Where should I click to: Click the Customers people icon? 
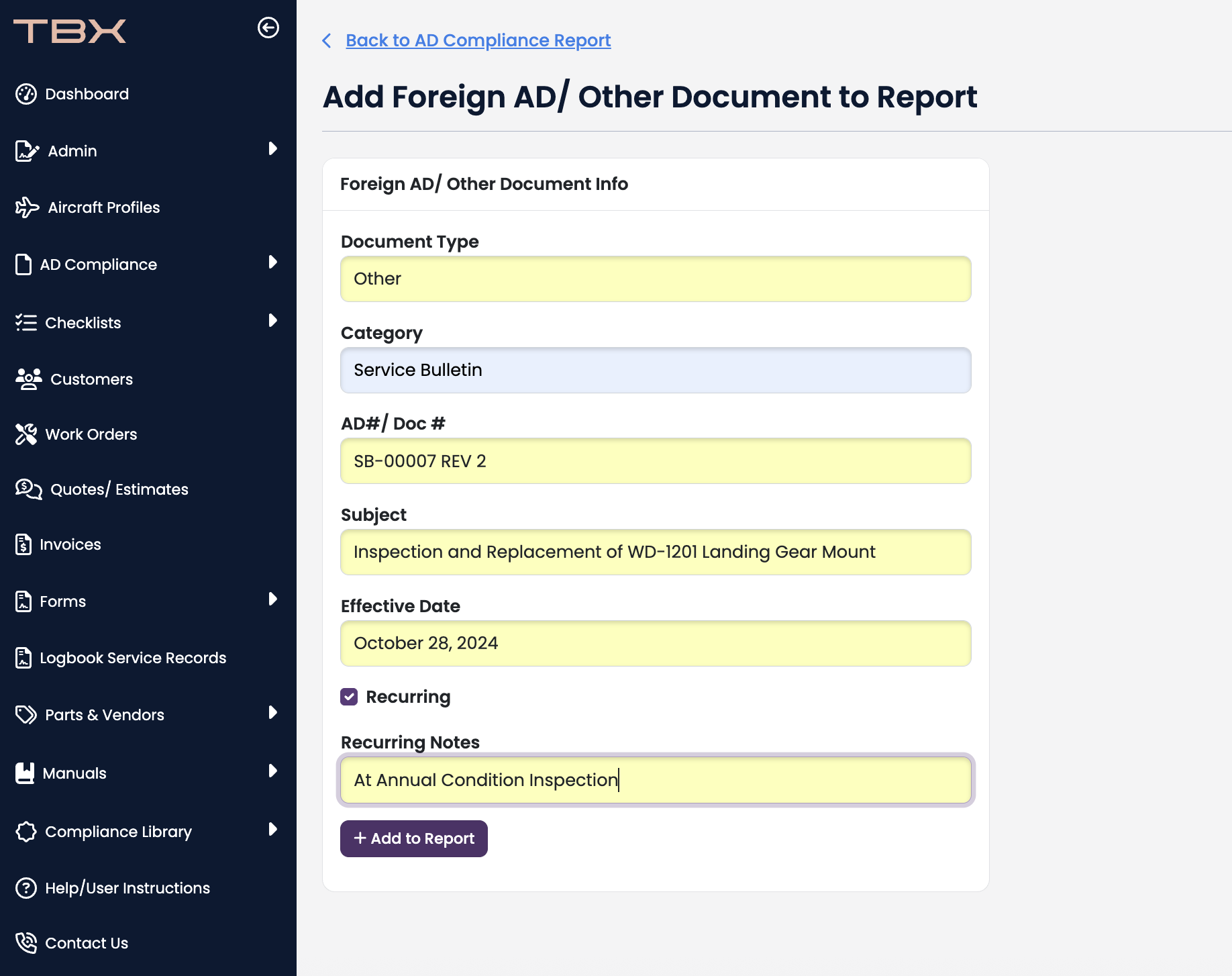click(28, 379)
